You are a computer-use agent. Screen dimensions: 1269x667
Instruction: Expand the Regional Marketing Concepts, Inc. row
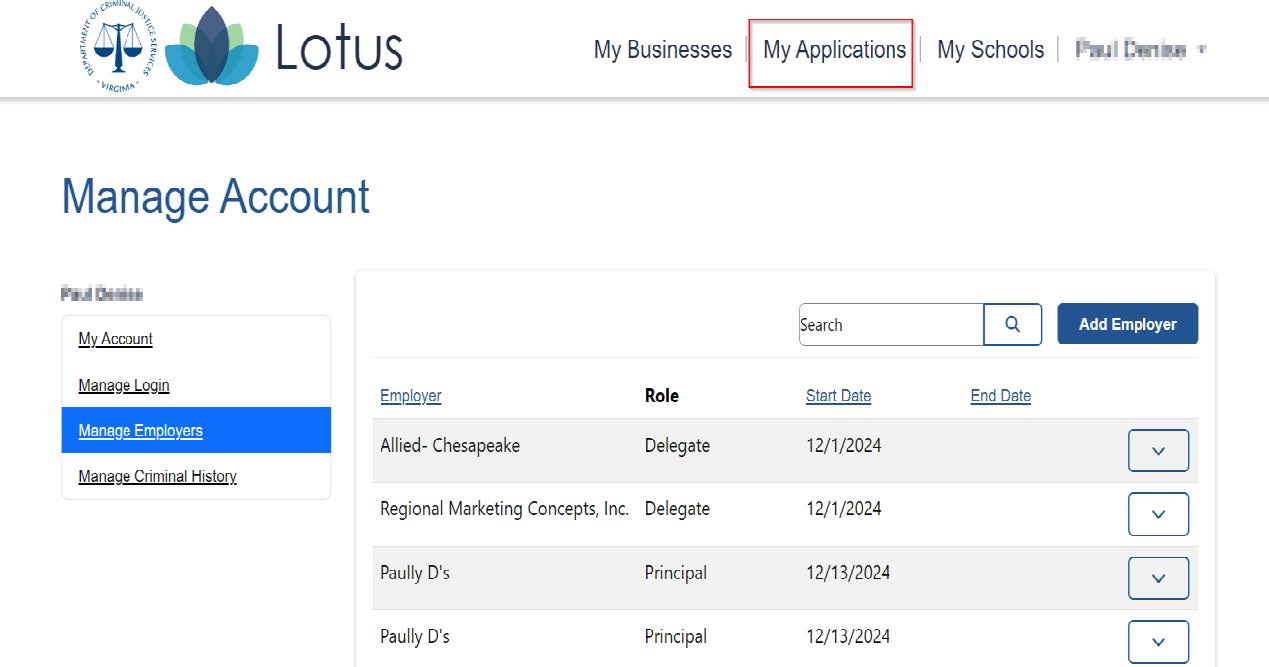(1158, 514)
